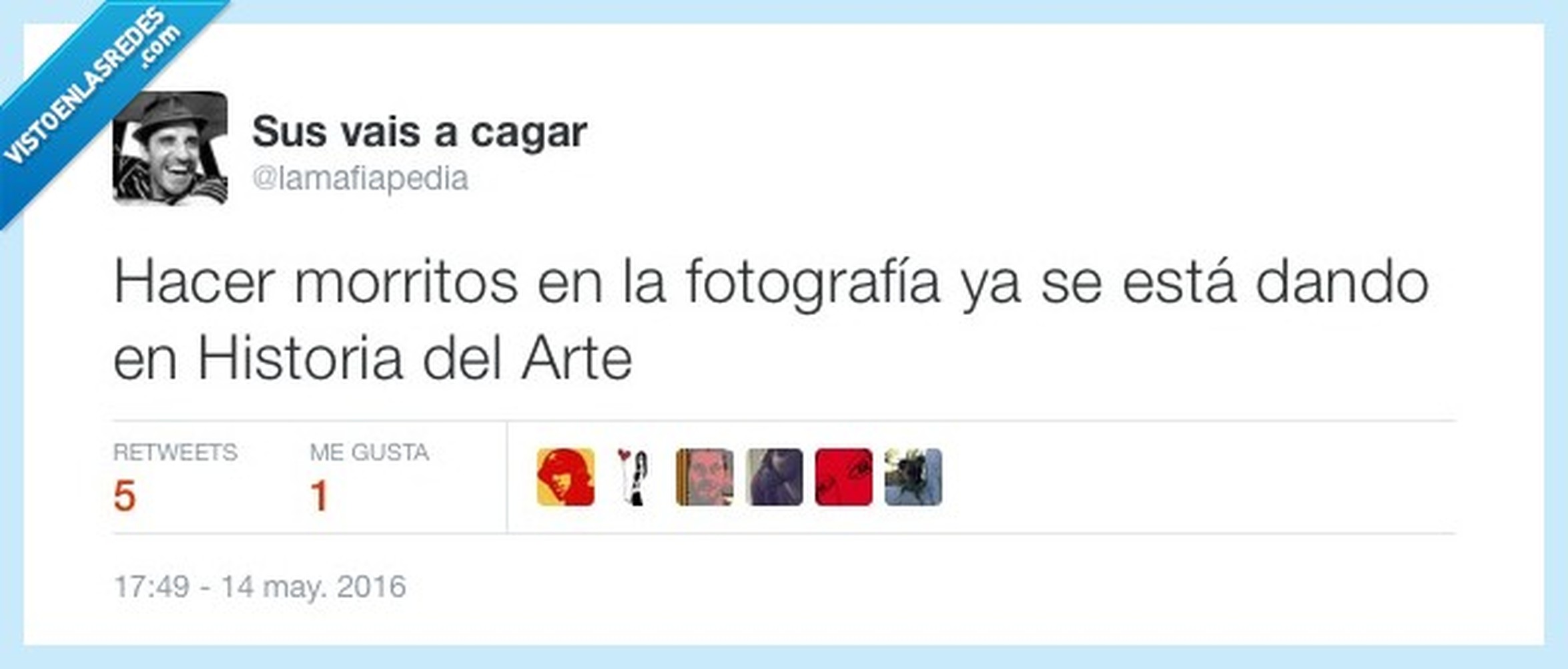Click the RETWEETS label
1568x669 pixels.
175,452
